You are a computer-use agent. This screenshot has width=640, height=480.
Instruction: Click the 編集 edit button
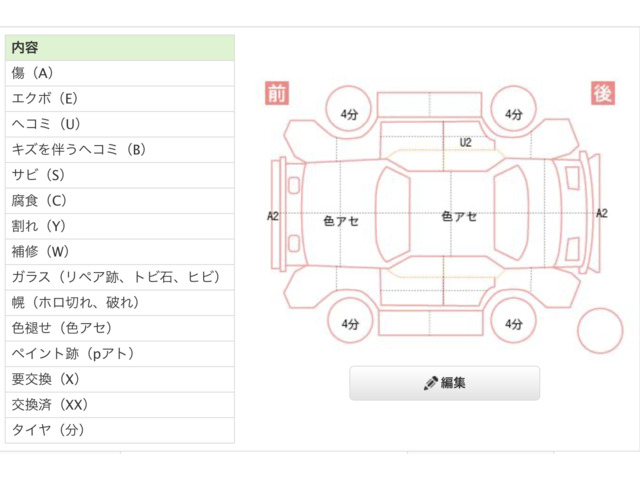point(444,383)
